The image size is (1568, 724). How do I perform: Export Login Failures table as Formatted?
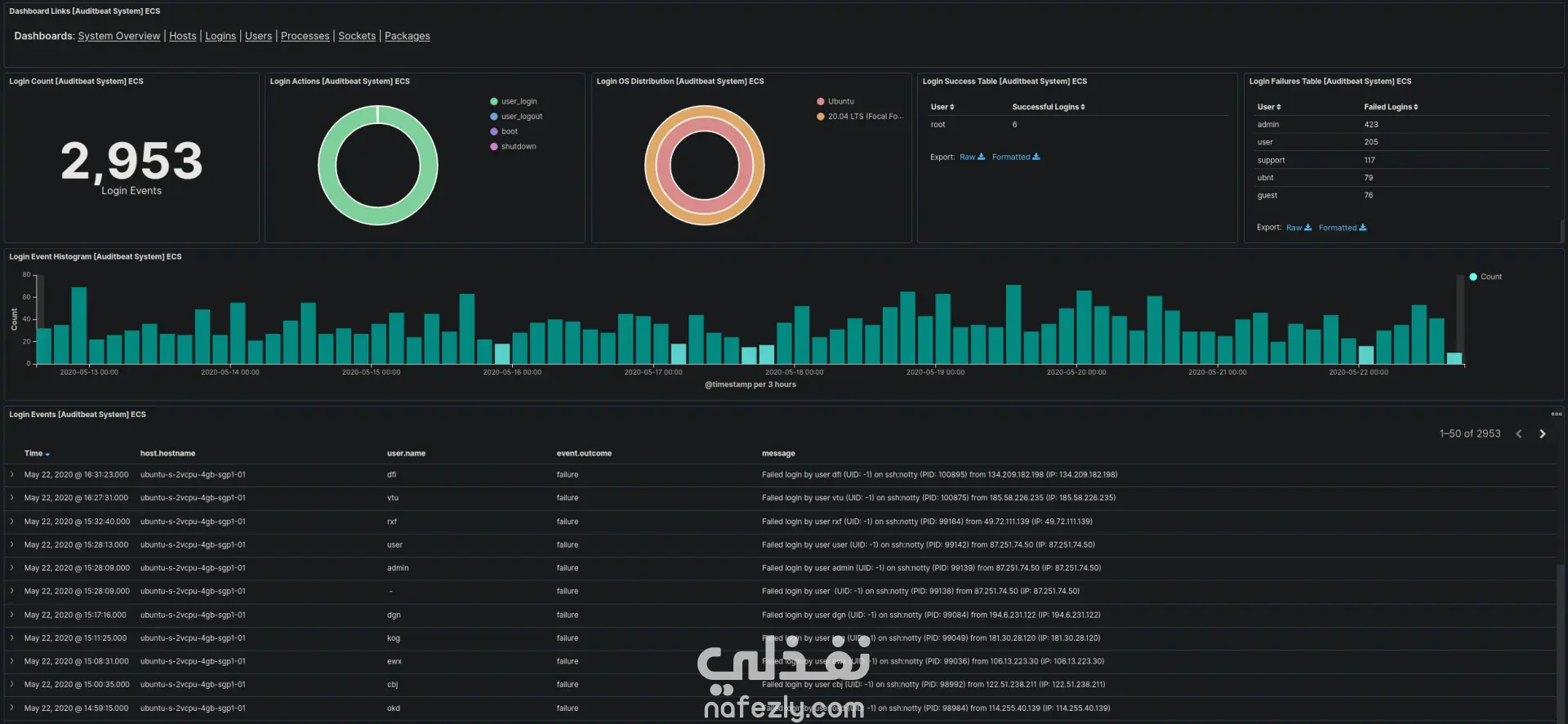pos(1343,228)
